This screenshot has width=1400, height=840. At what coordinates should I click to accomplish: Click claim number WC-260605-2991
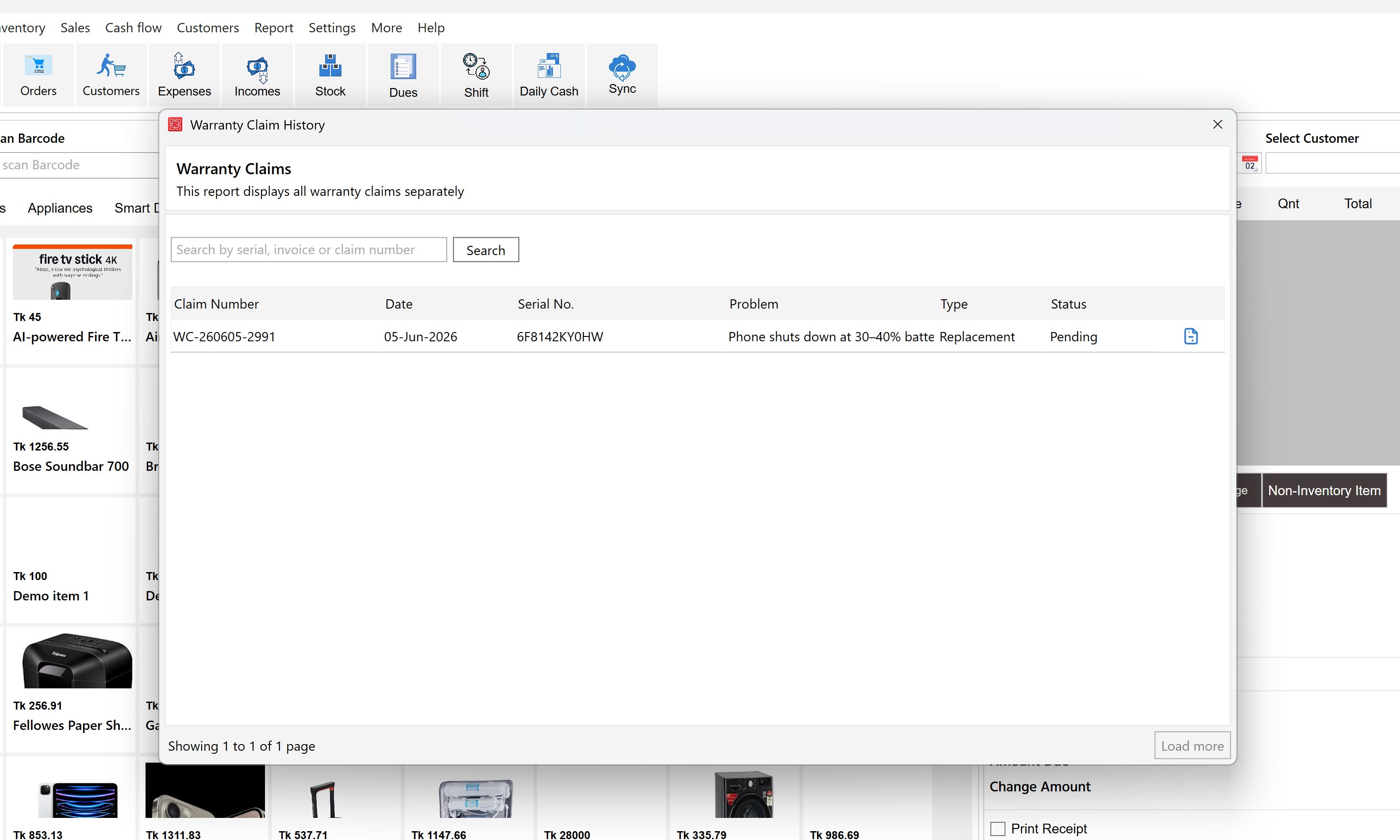[x=224, y=337]
